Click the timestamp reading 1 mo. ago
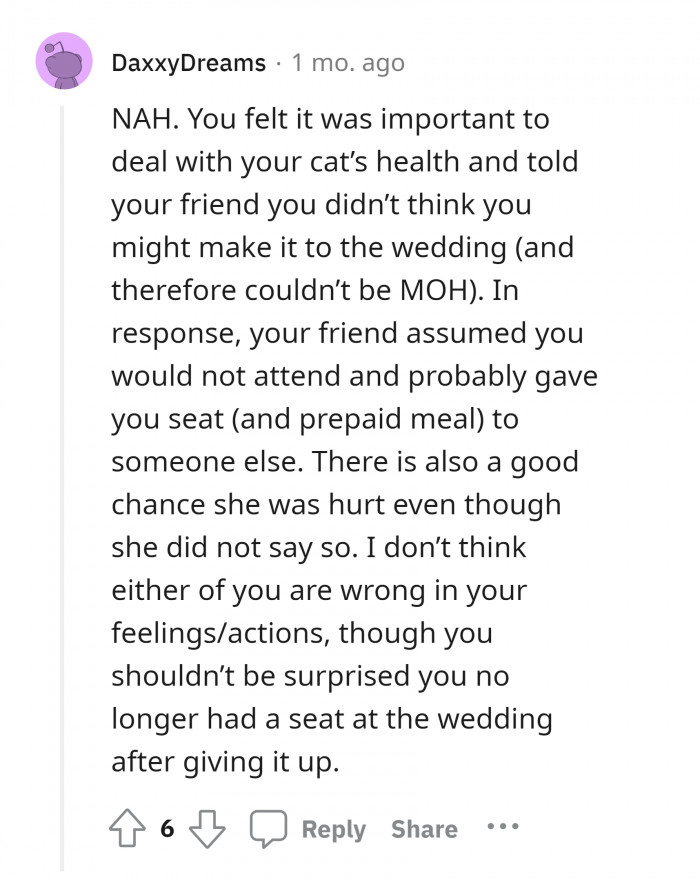The height and width of the screenshot is (880, 700). [x=345, y=63]
